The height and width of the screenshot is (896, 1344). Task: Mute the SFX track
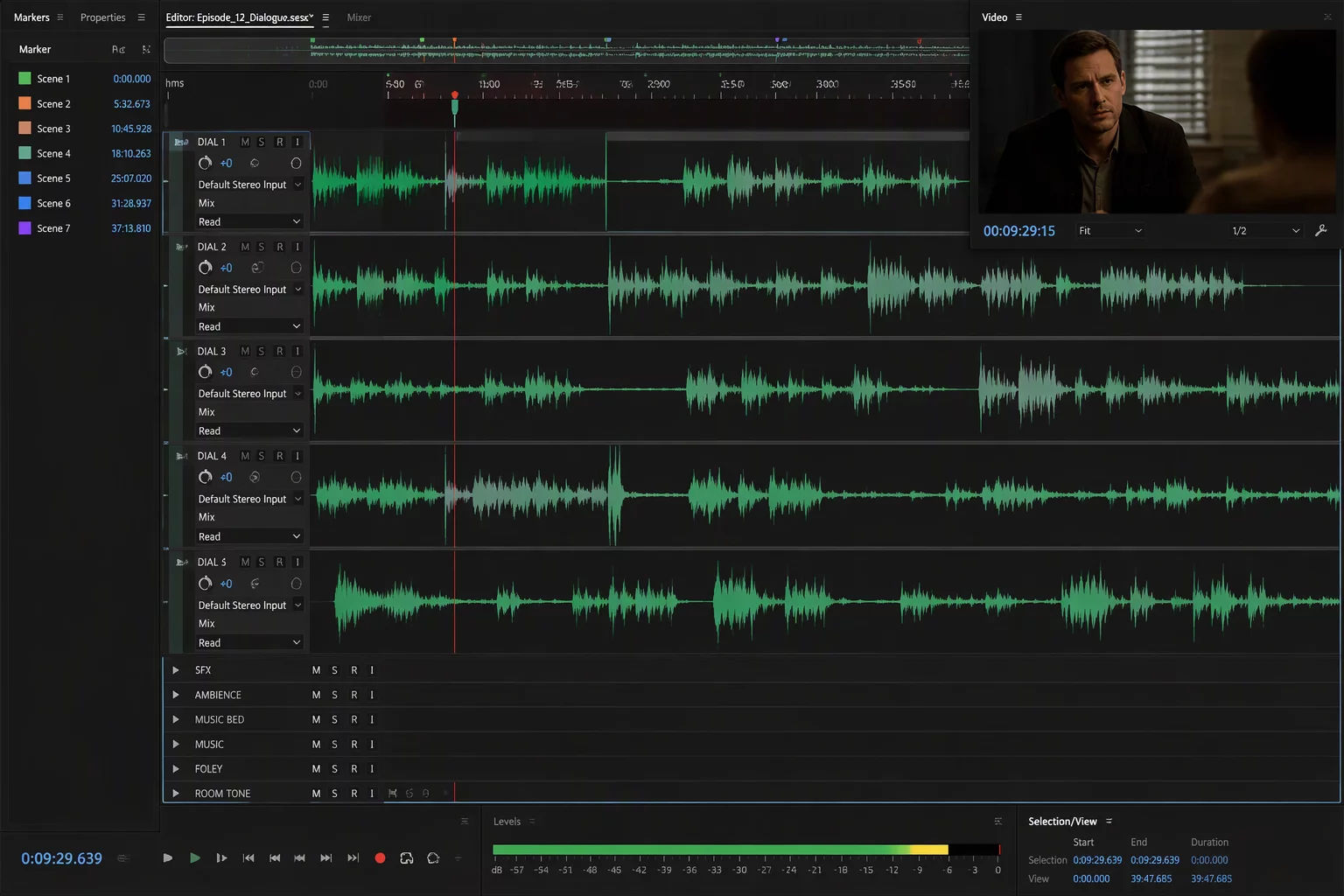pos(316,670)
